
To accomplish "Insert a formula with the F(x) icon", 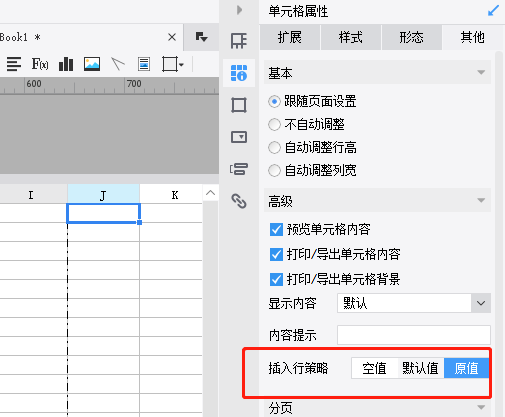I will 40,64.
